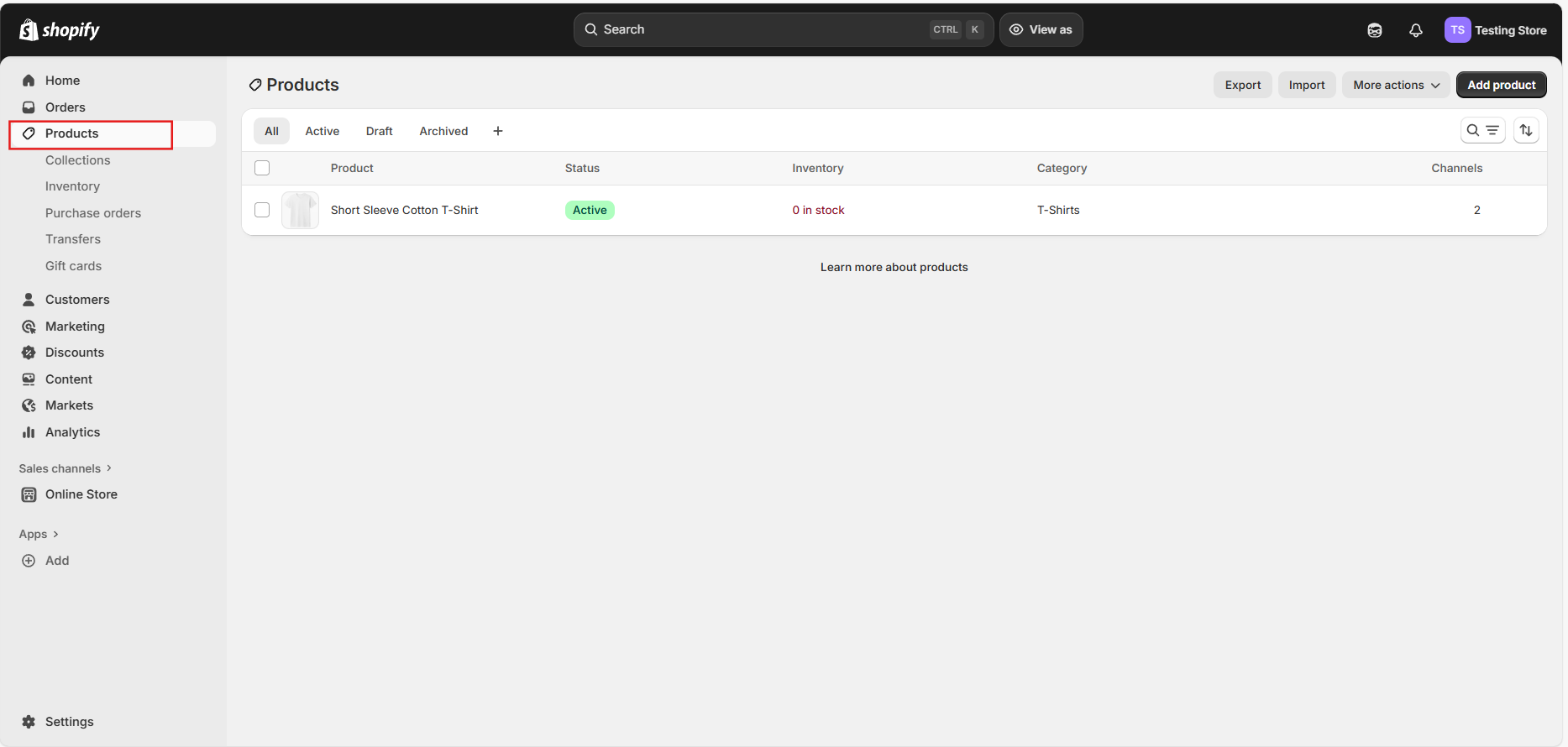Open the More actions dropdown

[1395, 85]
